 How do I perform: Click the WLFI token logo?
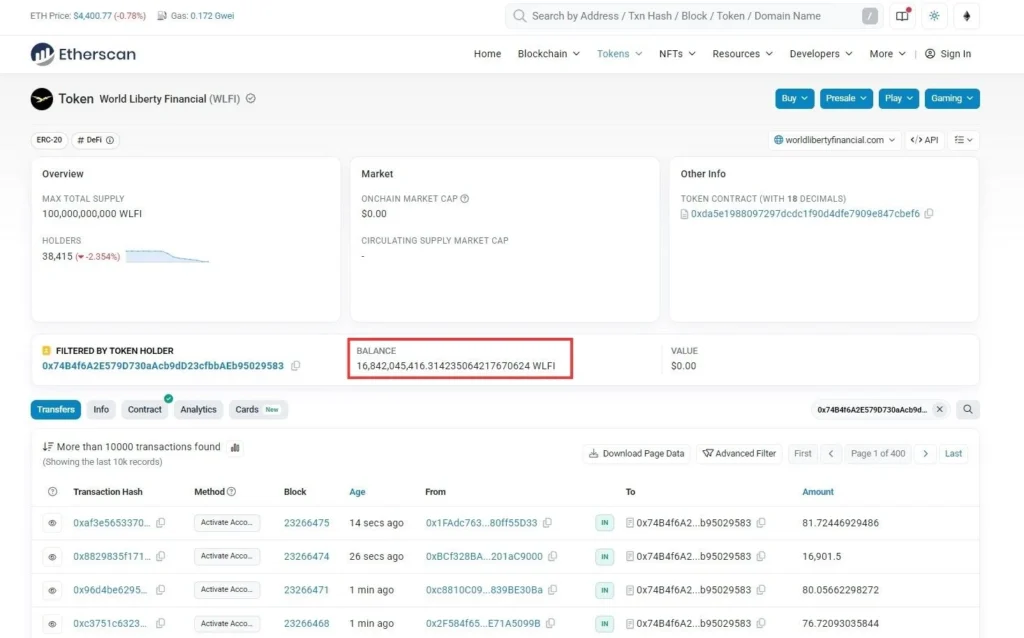pyautogui.click(x=42, y=99)
